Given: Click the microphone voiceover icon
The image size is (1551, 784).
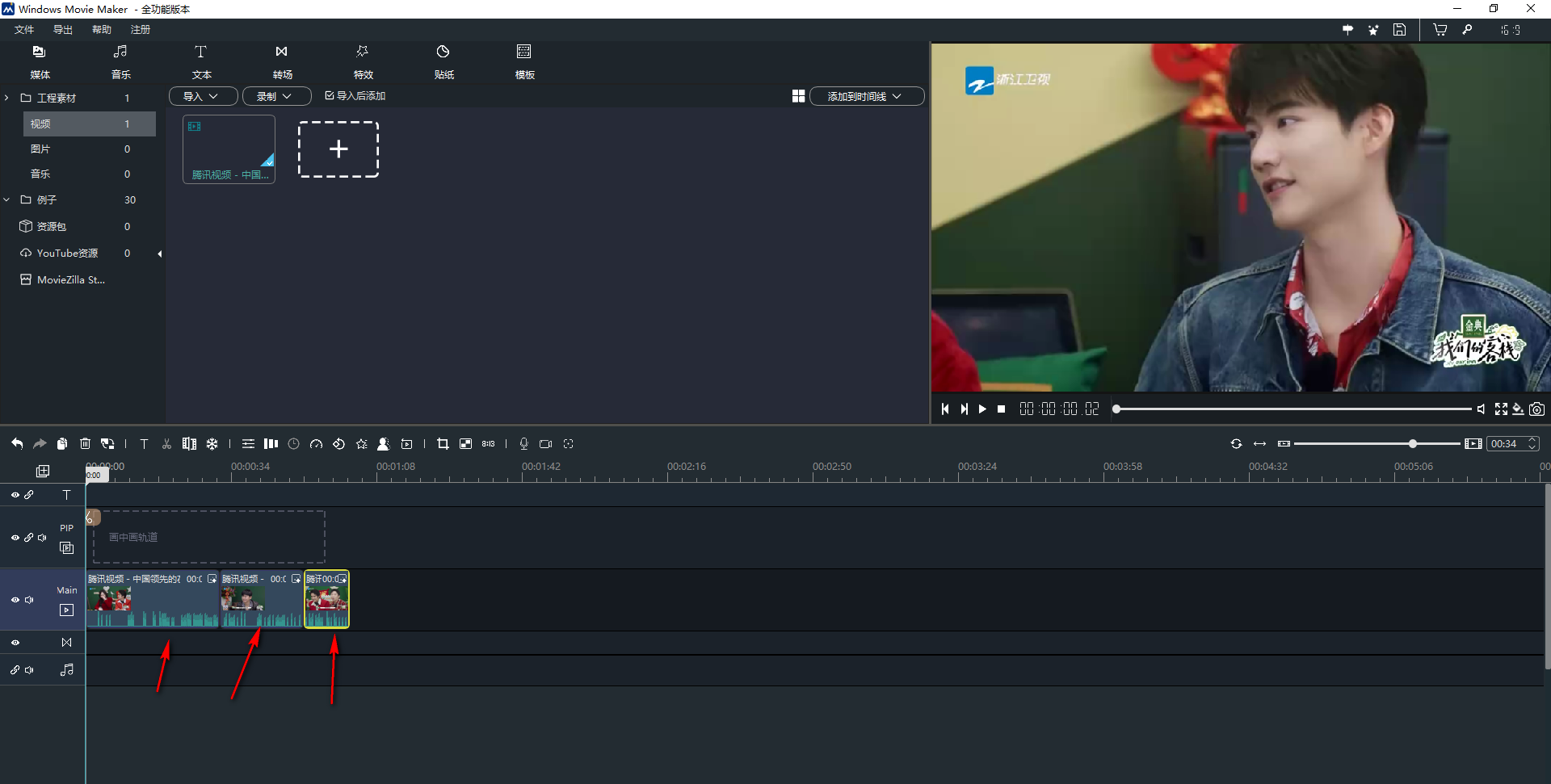Looking at the screenshot, I should (x=523, y=443).
